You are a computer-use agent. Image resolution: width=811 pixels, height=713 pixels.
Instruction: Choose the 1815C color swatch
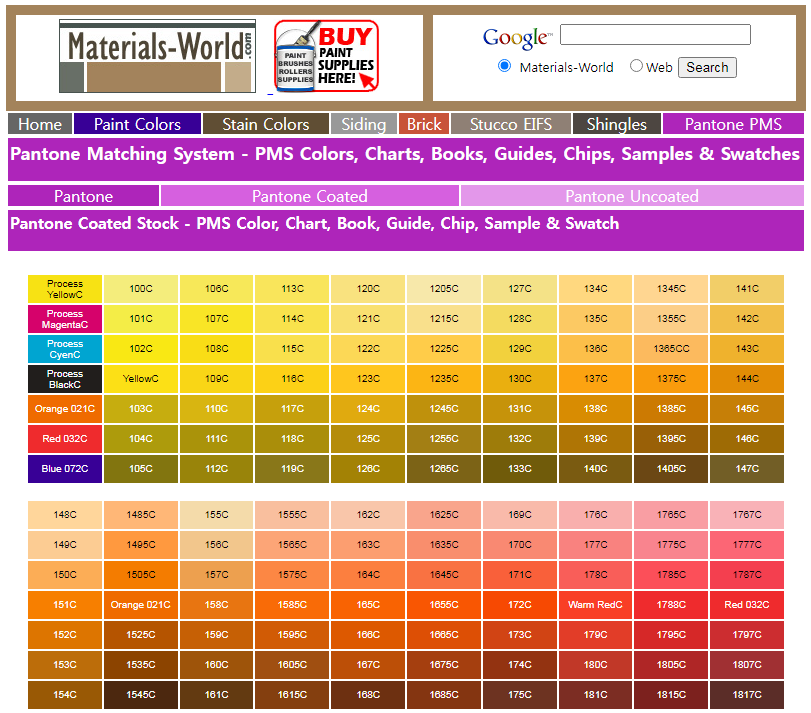(x=671, y=695)
